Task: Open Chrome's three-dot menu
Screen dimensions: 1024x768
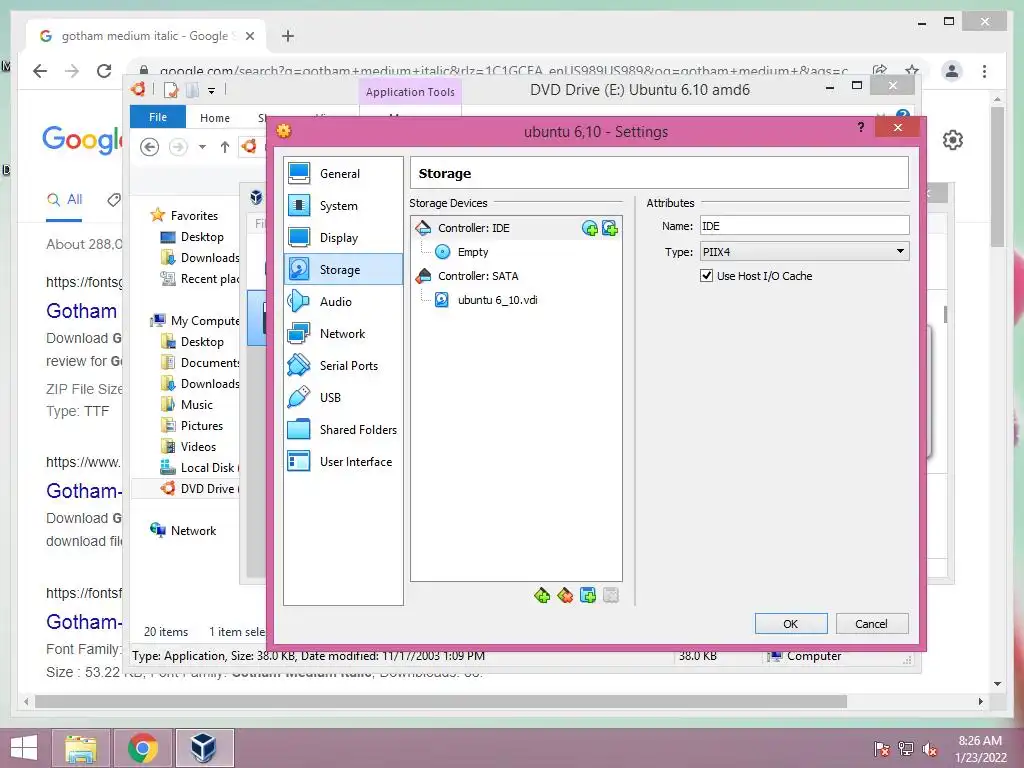Action: click(x=985, y=71)
